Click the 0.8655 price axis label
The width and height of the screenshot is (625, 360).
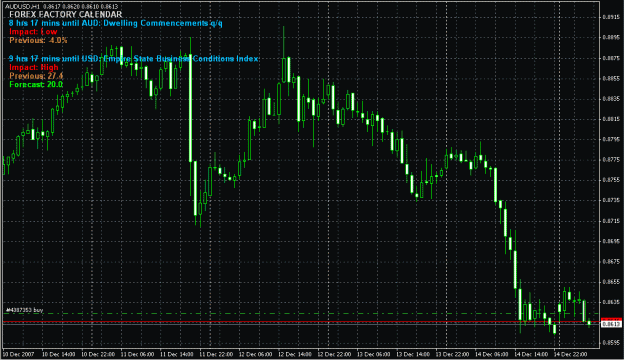[611, 281]
